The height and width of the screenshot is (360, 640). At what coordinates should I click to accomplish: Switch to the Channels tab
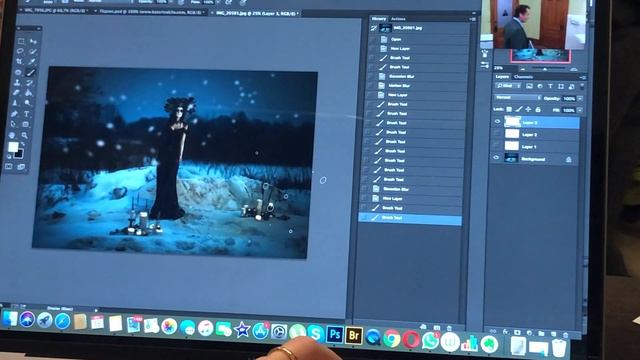pyautogui.click(x=523, y=77)
